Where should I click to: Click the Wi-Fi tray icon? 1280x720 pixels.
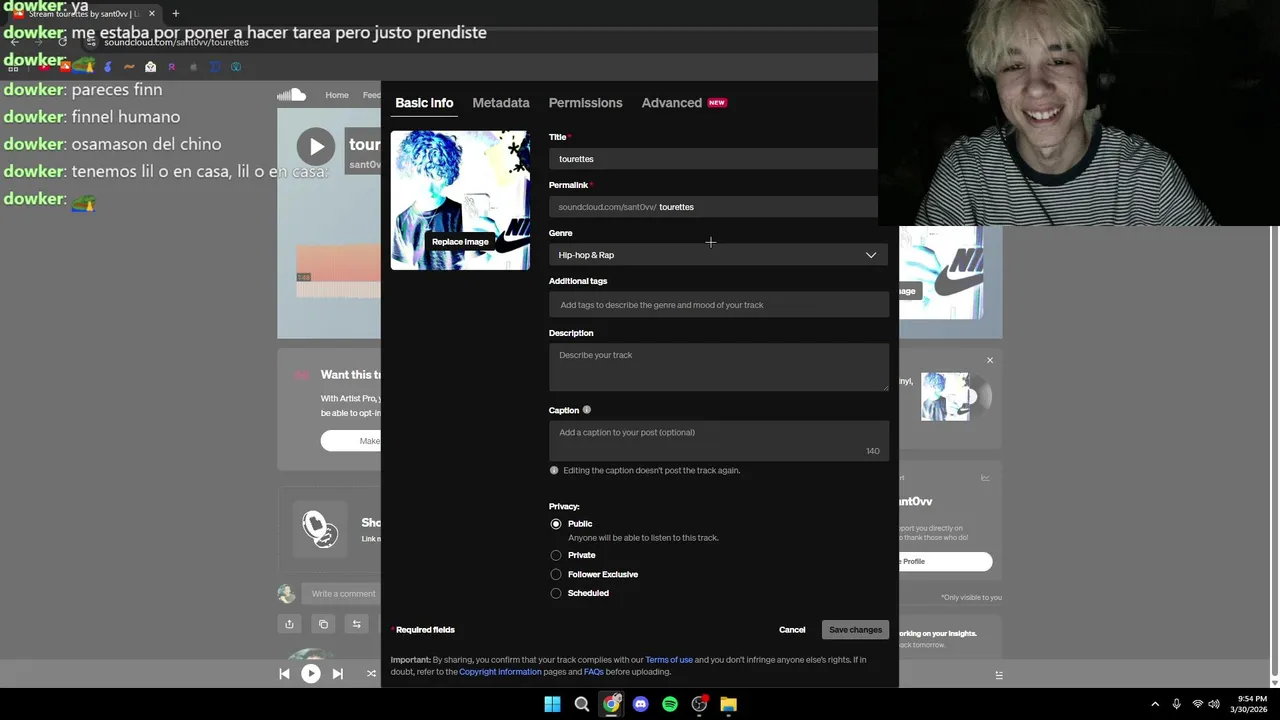click(1197, 704)
